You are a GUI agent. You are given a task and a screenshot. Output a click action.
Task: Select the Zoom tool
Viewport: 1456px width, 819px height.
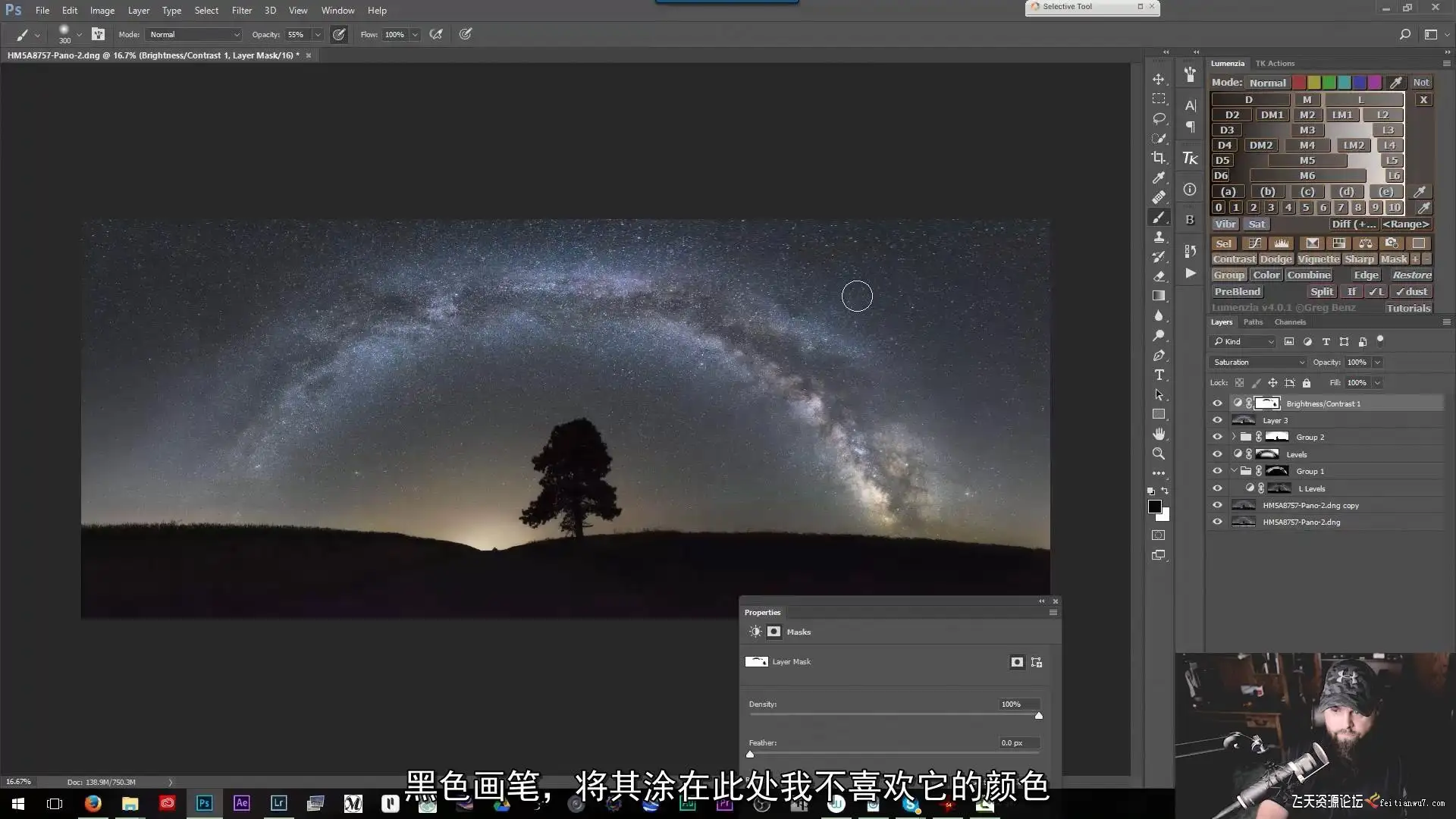click(x=1159, y=453)
